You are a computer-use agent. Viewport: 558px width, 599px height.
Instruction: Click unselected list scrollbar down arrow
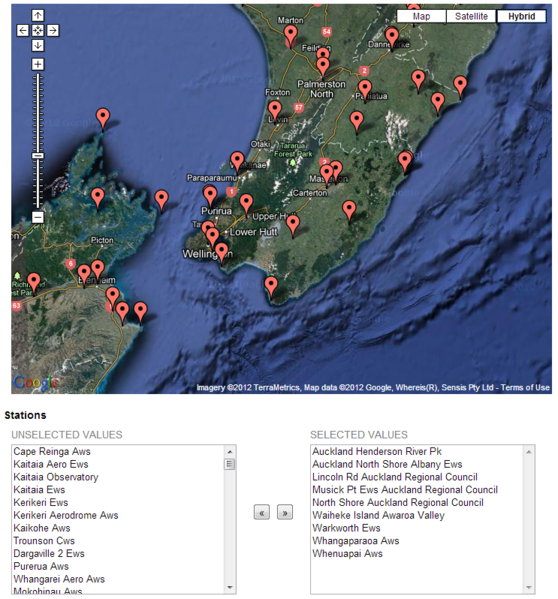point(230,588)
